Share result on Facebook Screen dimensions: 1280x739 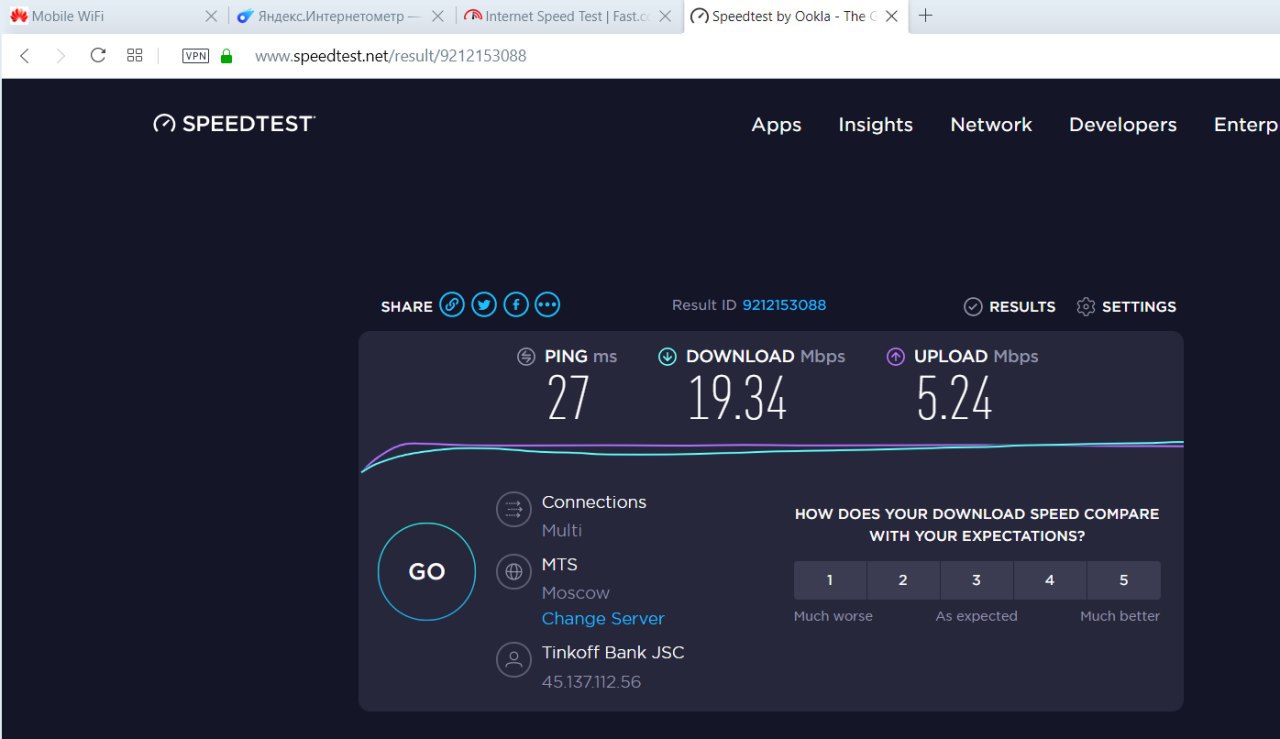tap(516, 305)
